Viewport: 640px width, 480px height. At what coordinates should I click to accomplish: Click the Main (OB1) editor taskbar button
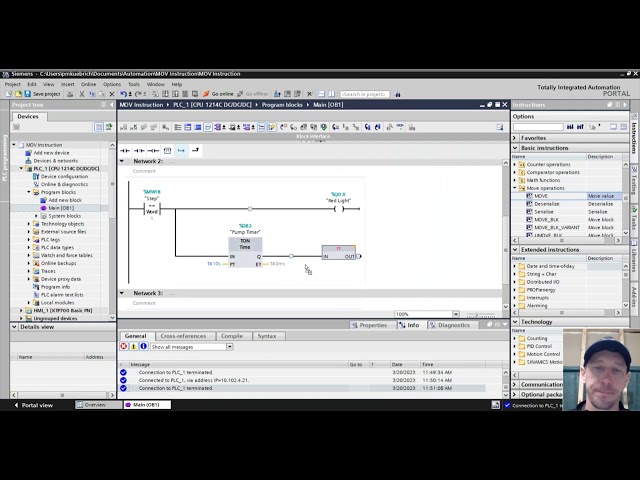point(147,405)
